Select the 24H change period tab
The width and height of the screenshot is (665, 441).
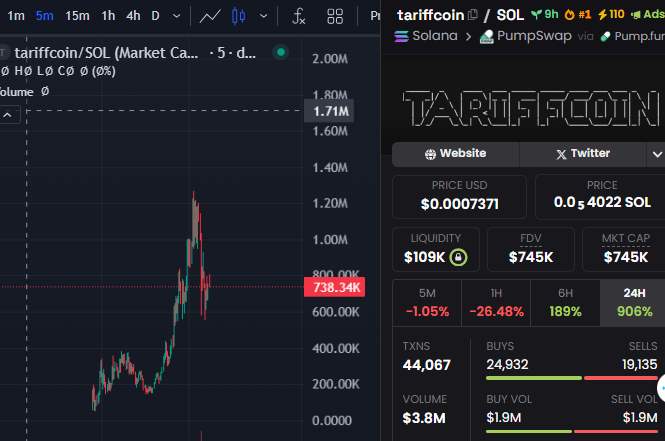tap(634, 303)
